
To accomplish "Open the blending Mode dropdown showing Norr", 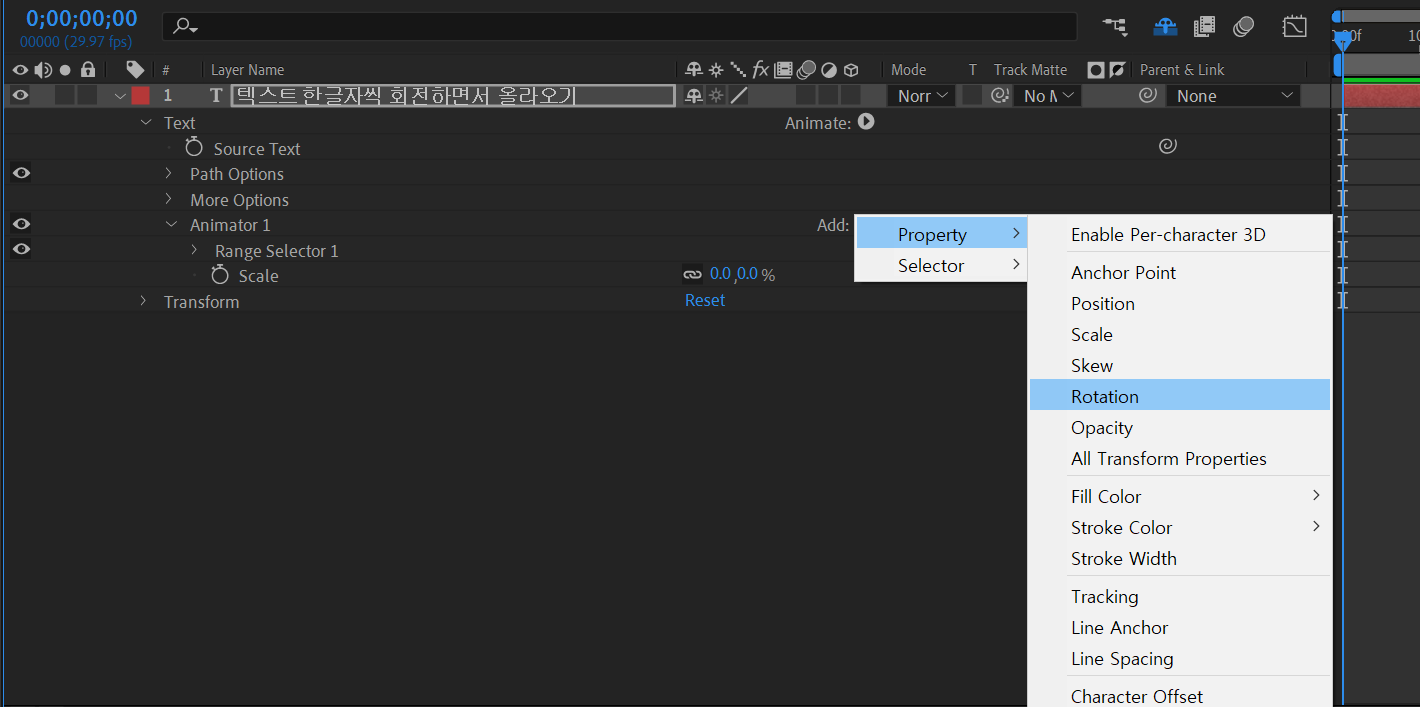I will (x=922, y=96).
